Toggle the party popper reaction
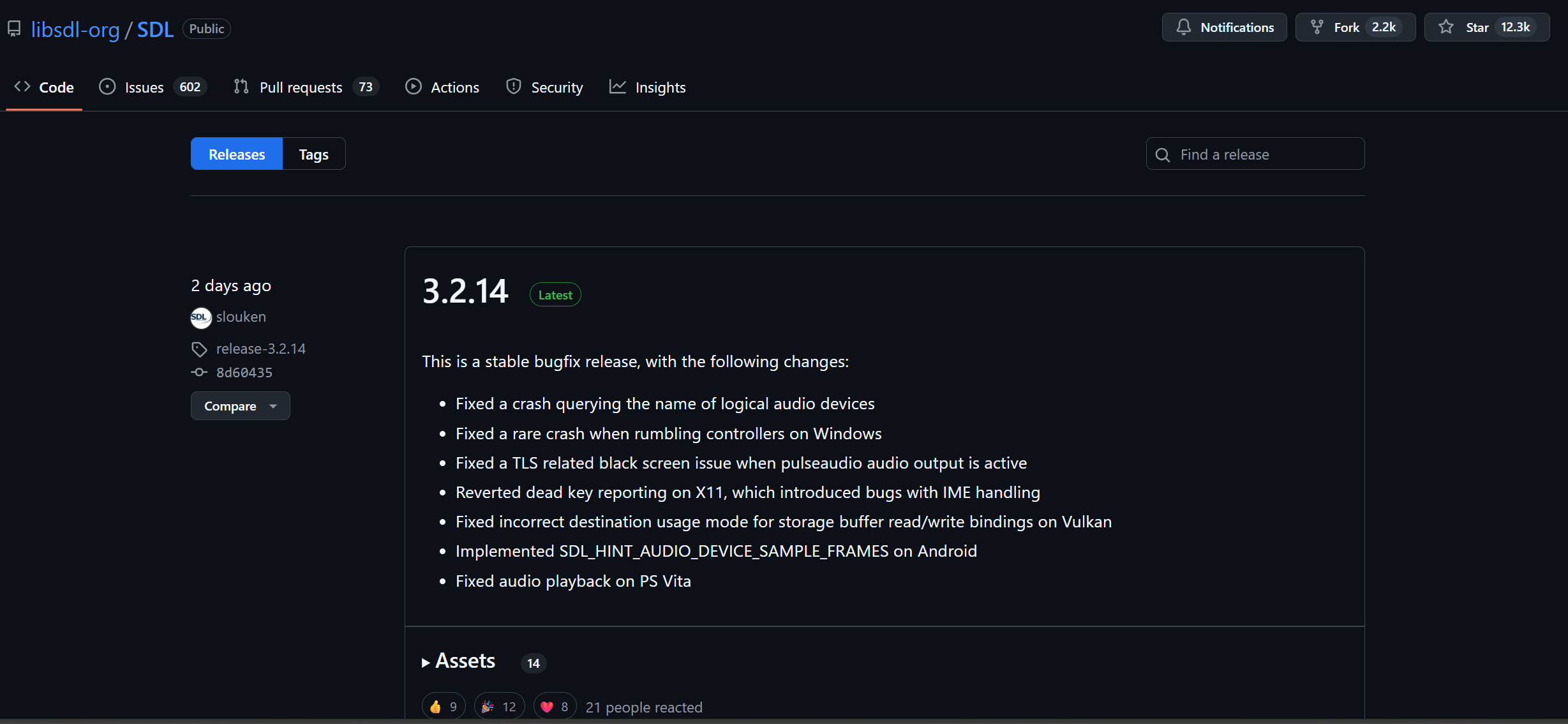Screen dimensions: 1568x724 click(x=500, y=707)
